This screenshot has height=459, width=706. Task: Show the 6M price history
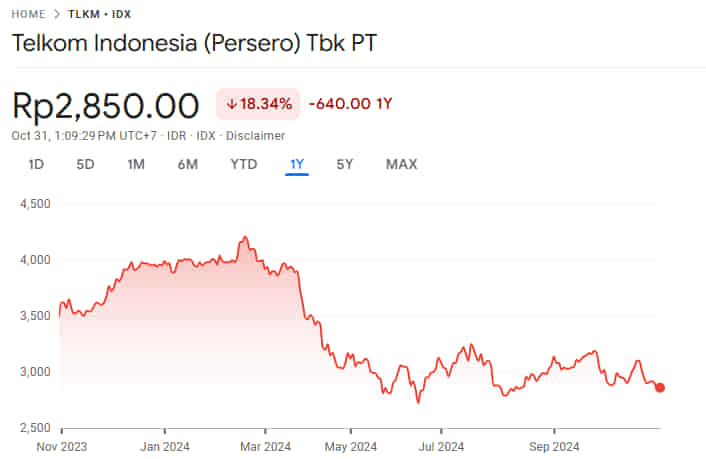coord(187,164)
